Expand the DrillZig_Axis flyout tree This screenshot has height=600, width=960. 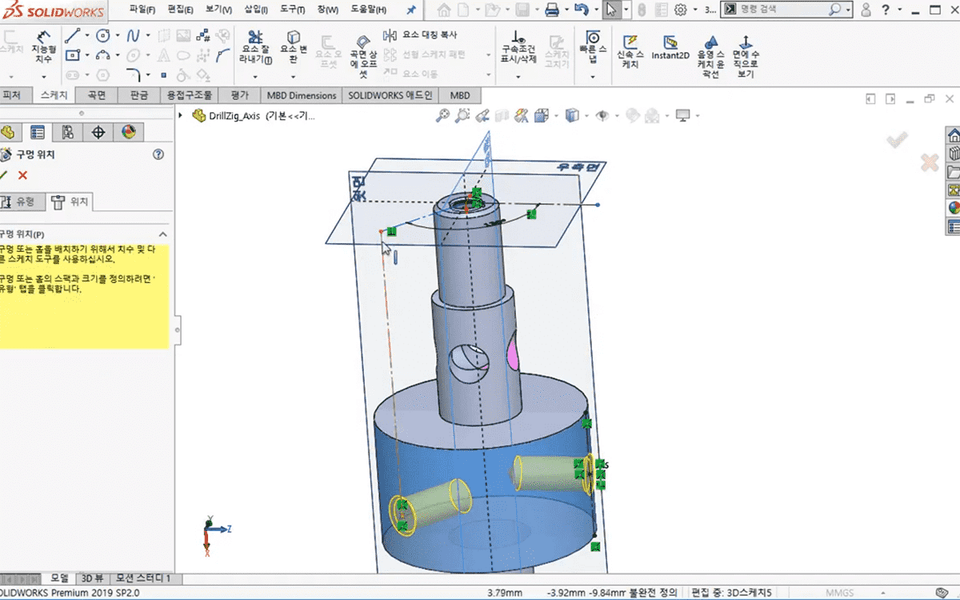coord(181,115)
